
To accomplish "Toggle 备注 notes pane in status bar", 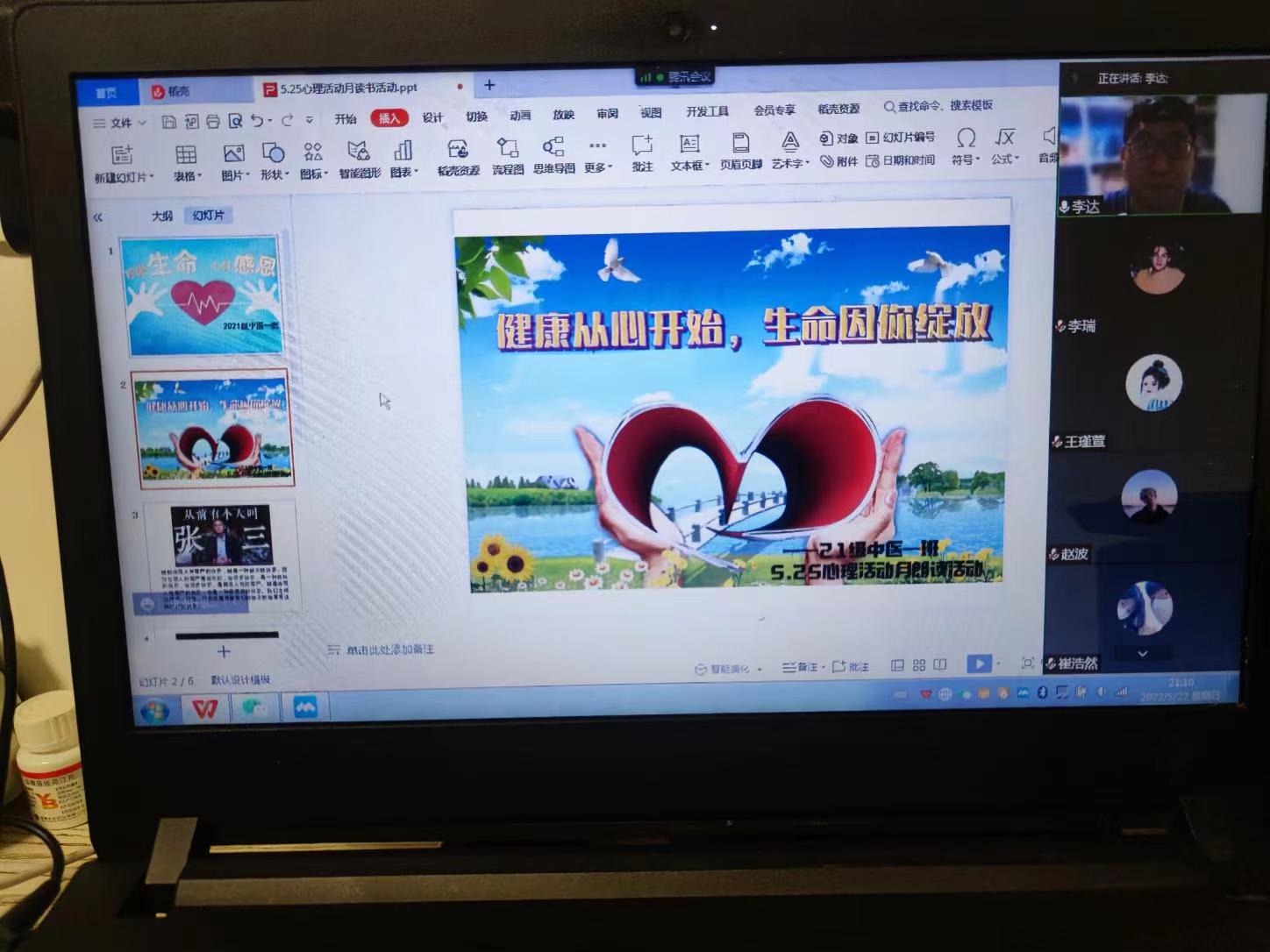I will coord(802,667).
